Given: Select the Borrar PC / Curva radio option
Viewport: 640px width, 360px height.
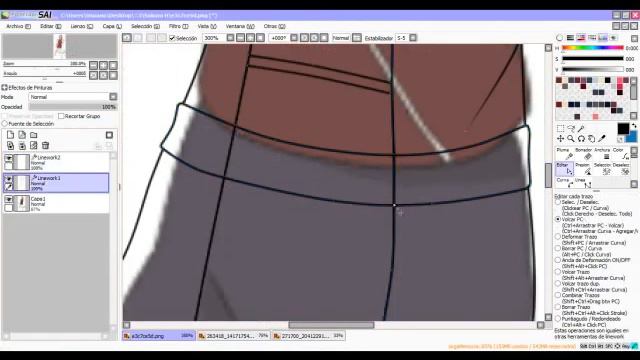Looking at the screenshot, I should tap(558, 248).
